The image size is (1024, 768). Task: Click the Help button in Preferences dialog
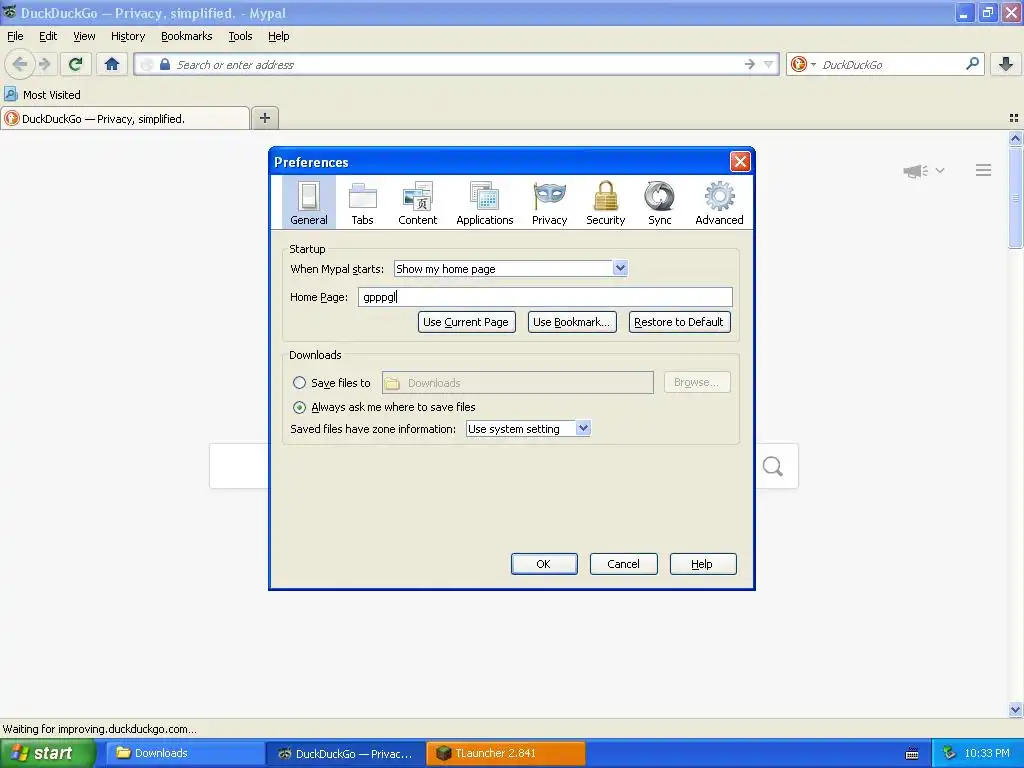[703, 564]
